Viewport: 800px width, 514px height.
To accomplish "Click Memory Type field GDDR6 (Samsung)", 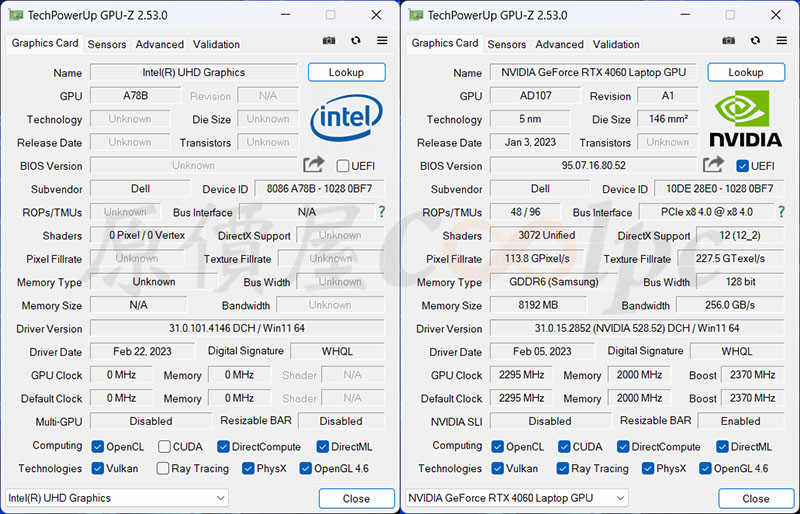I will [554, 281].
